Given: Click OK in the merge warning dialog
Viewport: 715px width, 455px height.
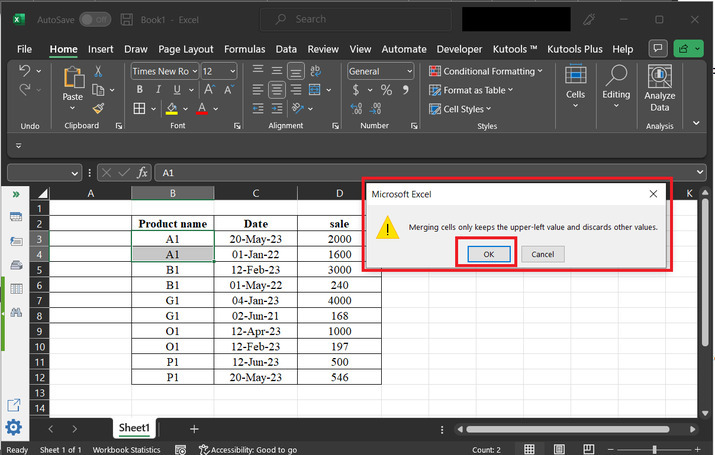Looking at the screenshot, I should 488,254.
